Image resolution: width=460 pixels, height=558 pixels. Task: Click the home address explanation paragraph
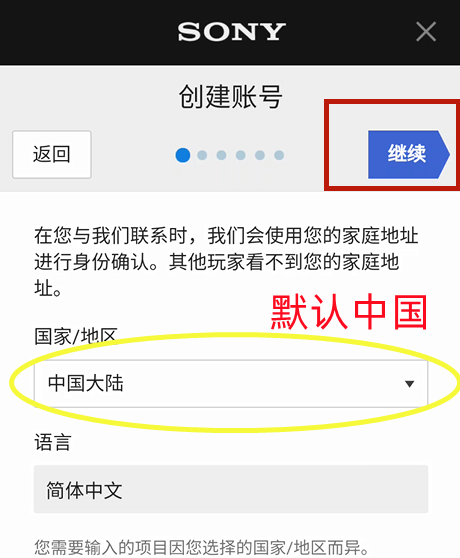pos(226,262)
